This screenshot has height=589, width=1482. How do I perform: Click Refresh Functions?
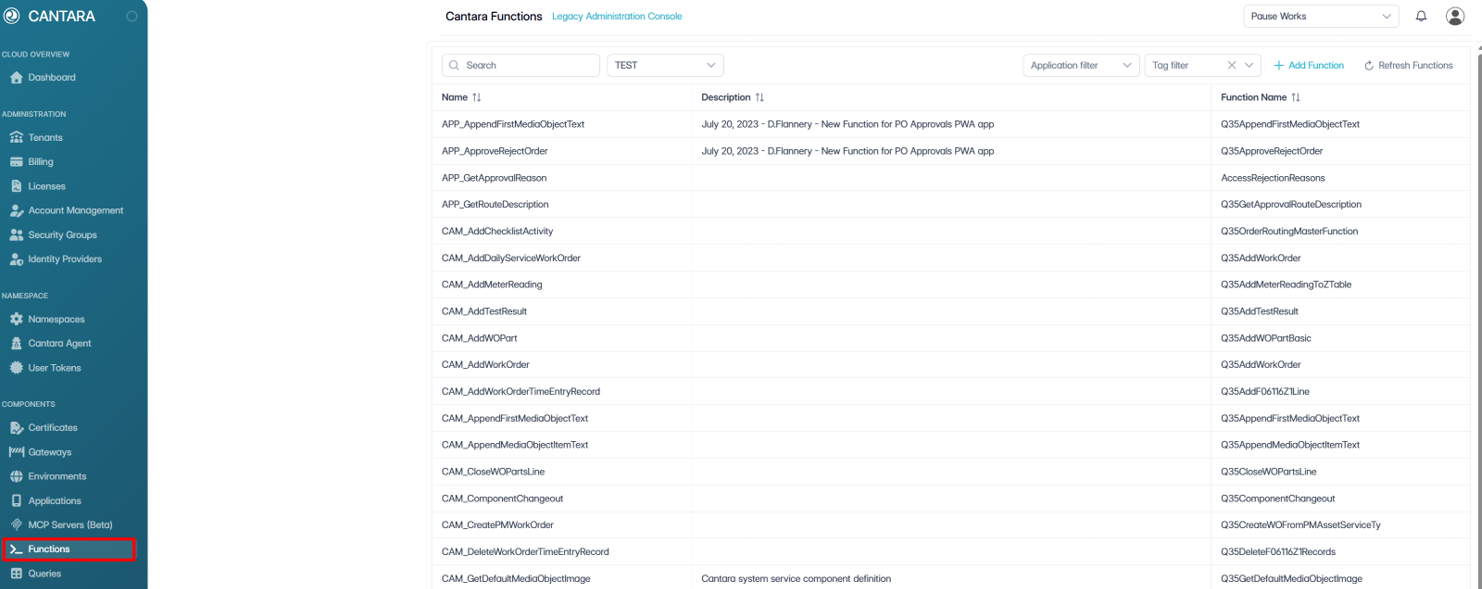1408,65
